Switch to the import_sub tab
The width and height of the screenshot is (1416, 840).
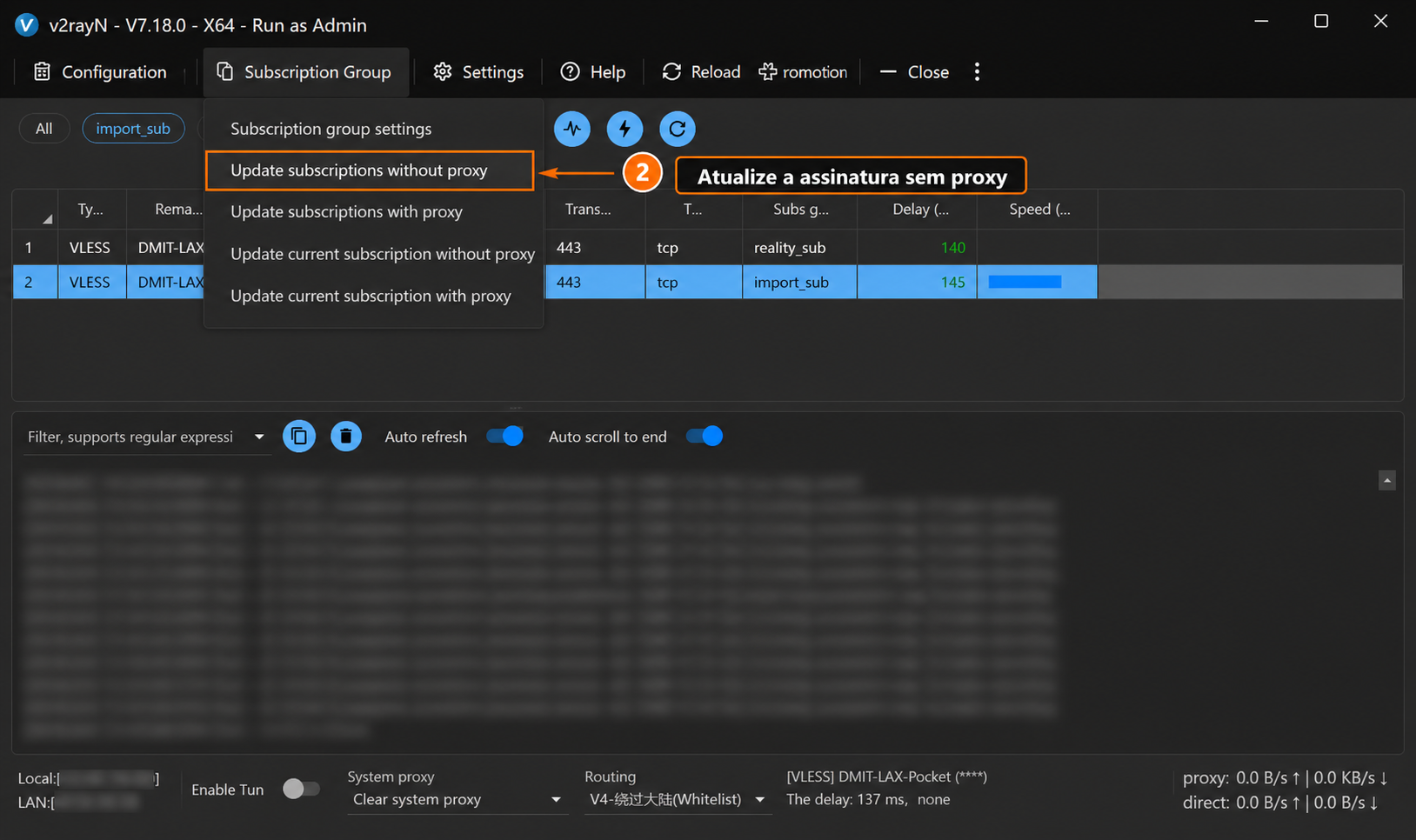point(133,129)
